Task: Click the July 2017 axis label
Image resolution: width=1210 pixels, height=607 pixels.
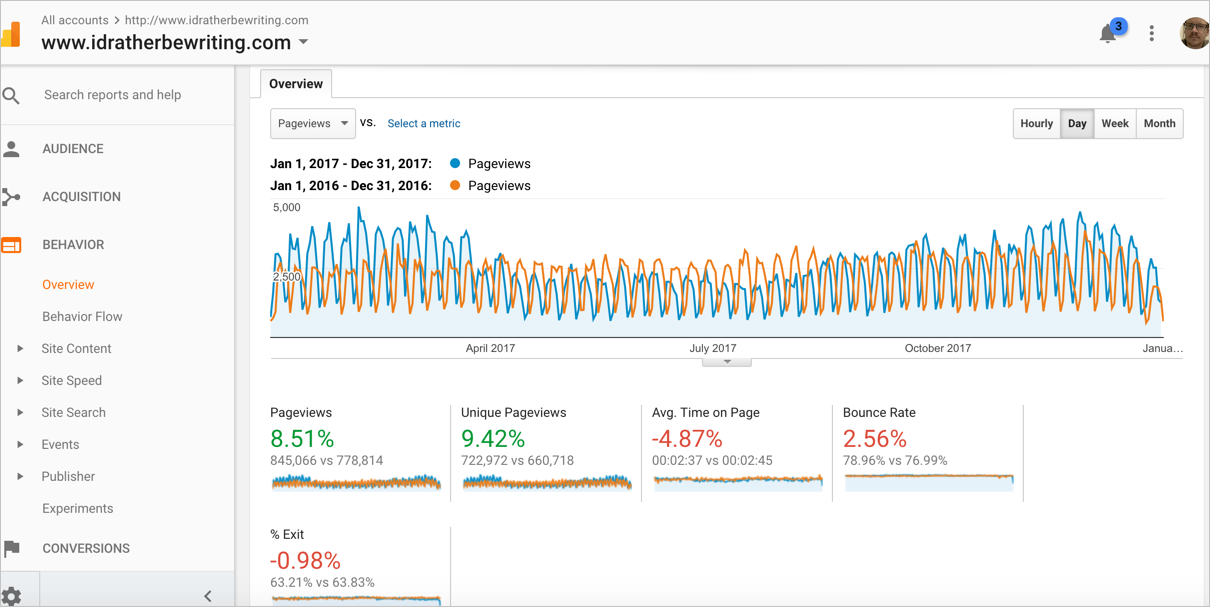Action: (x=713, y=349)
